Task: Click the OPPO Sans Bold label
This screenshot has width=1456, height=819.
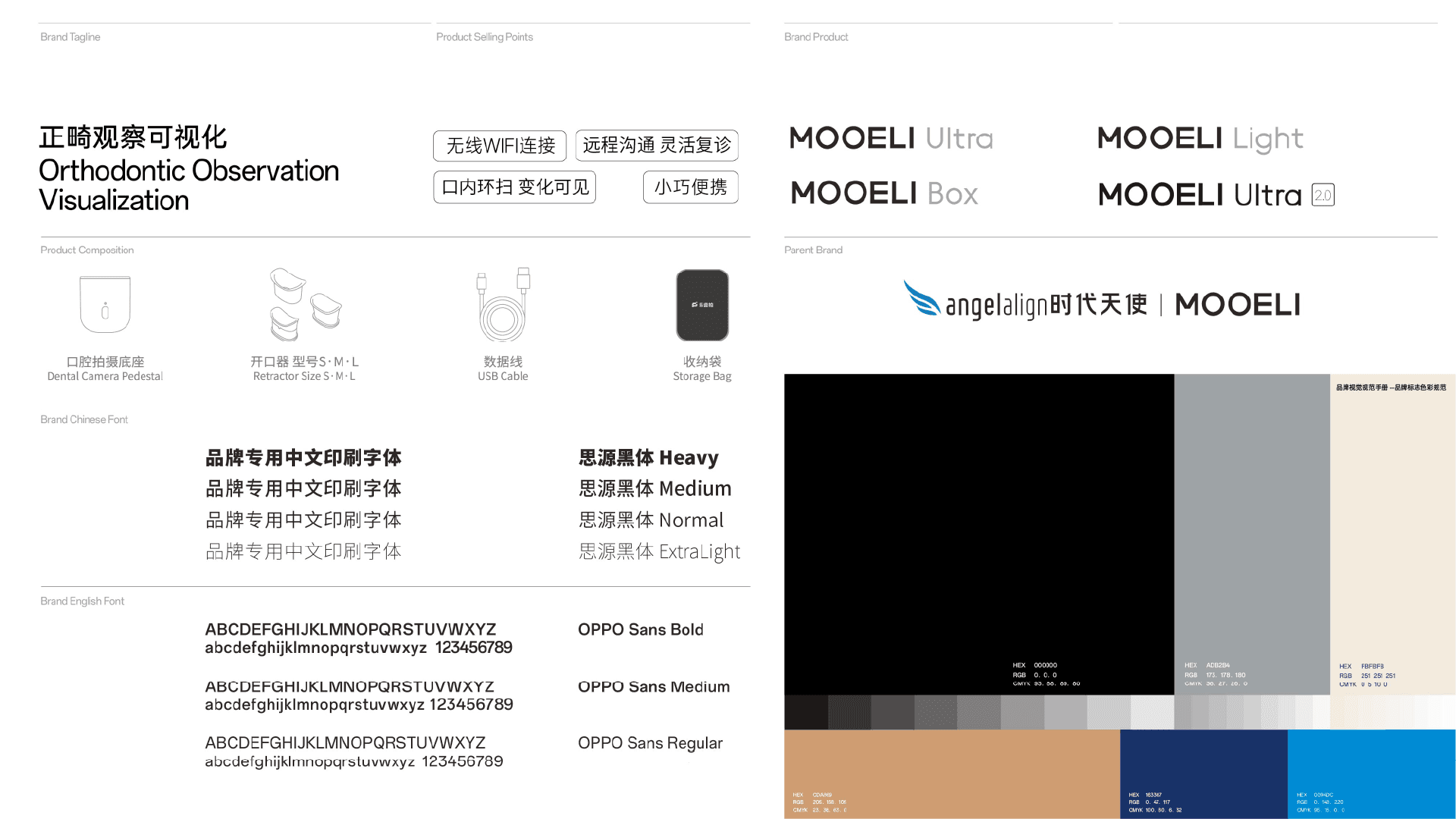Action: pyautogui.click(x=641, y=630)
